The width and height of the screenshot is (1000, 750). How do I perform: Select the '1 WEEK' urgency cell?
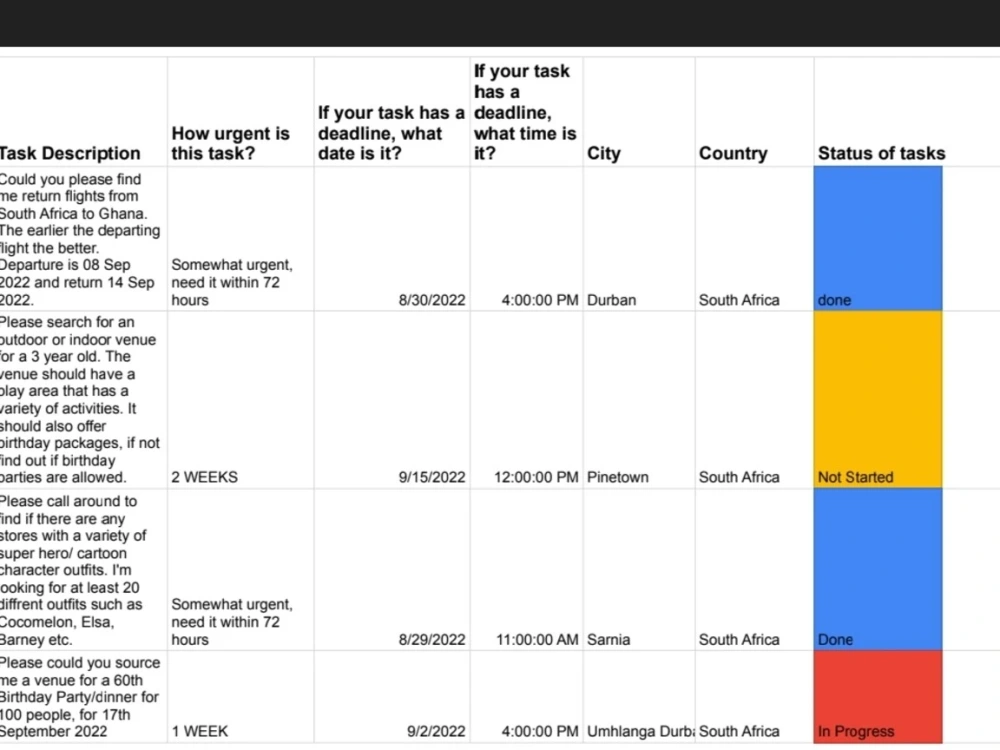pyautogui.click(x=240, y=697)
